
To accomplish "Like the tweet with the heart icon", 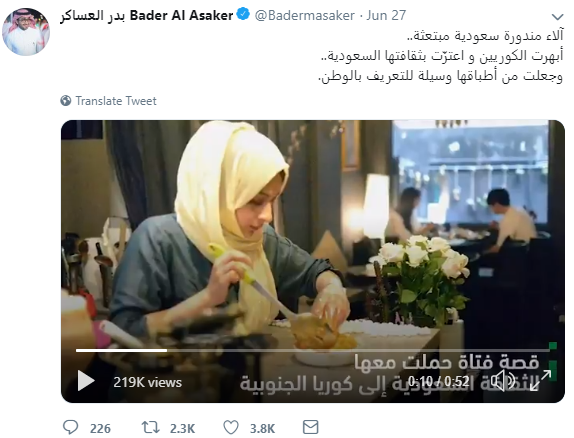I will tap(231, 427).
